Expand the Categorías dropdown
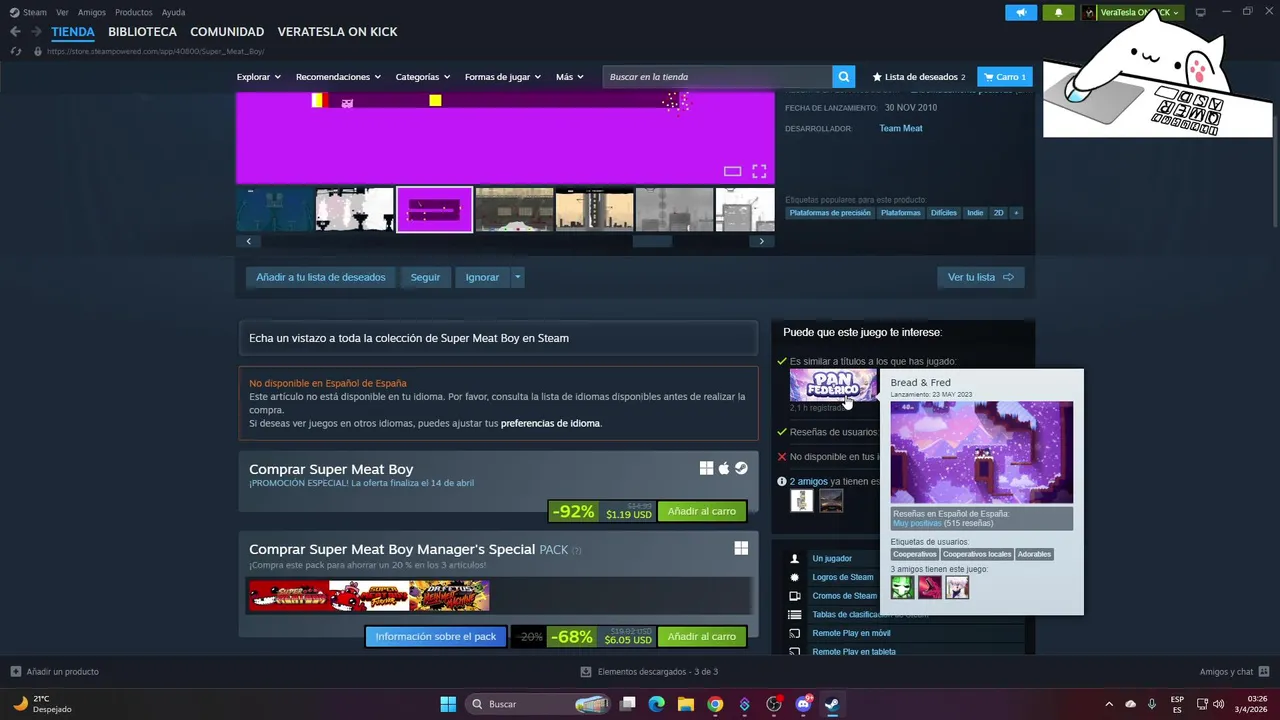 click(x=423, y=77)
